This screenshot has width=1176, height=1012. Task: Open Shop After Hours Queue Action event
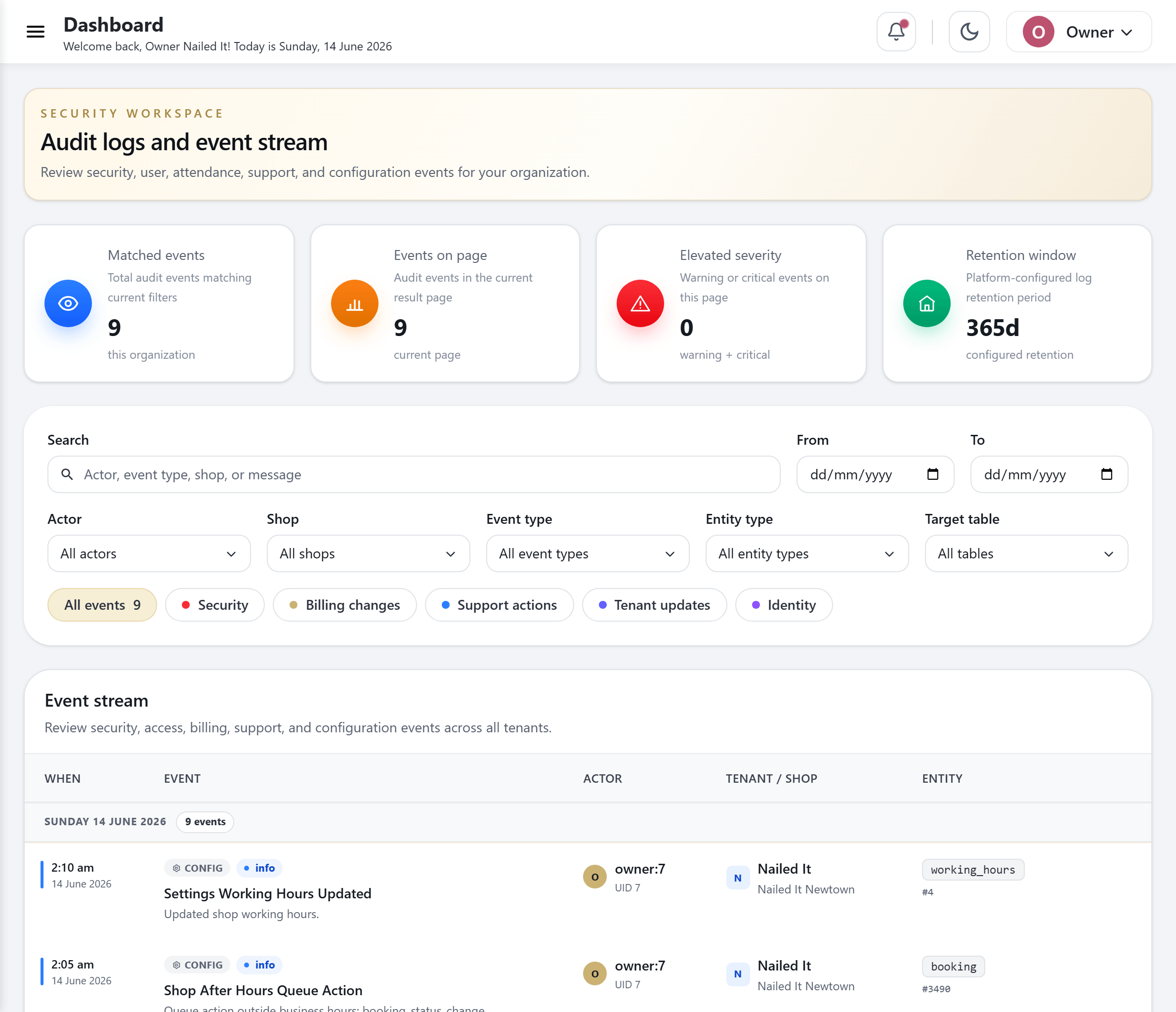tap(263, 991)
